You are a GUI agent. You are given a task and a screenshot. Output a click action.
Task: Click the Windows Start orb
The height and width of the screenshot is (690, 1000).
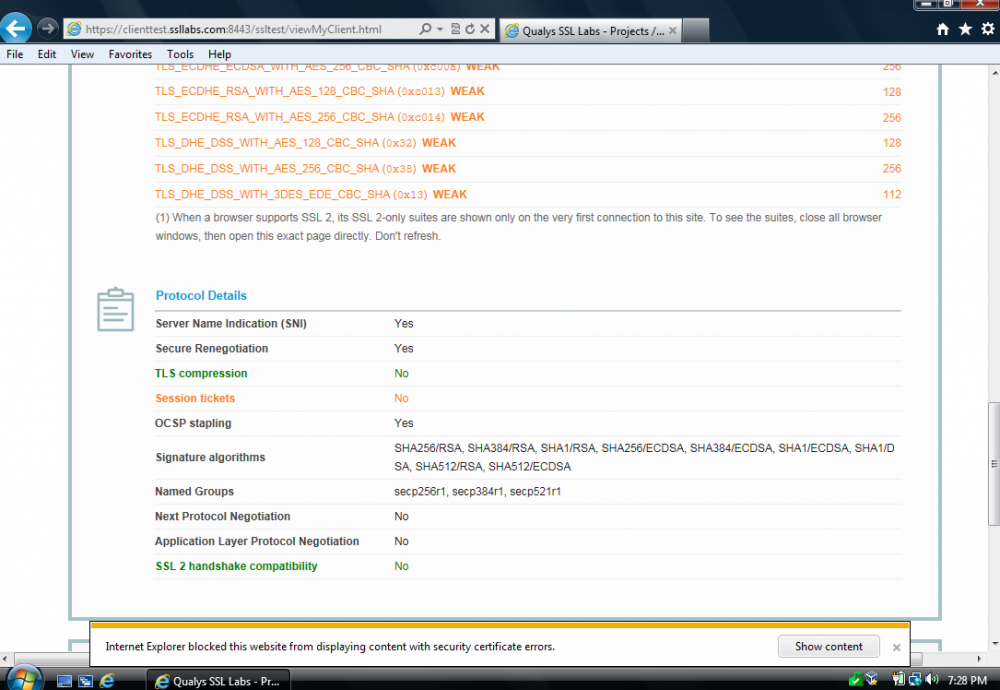(22, 677)
